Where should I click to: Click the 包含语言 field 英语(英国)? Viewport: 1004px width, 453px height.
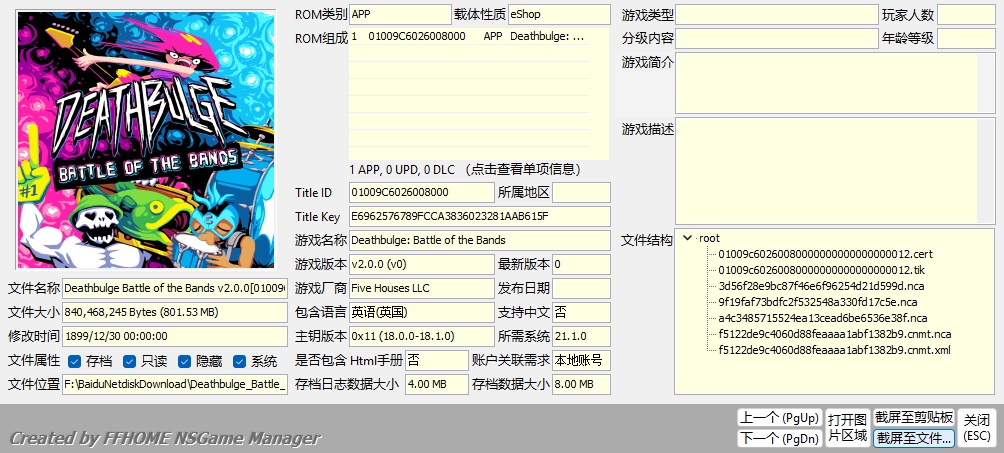[422, 312]
